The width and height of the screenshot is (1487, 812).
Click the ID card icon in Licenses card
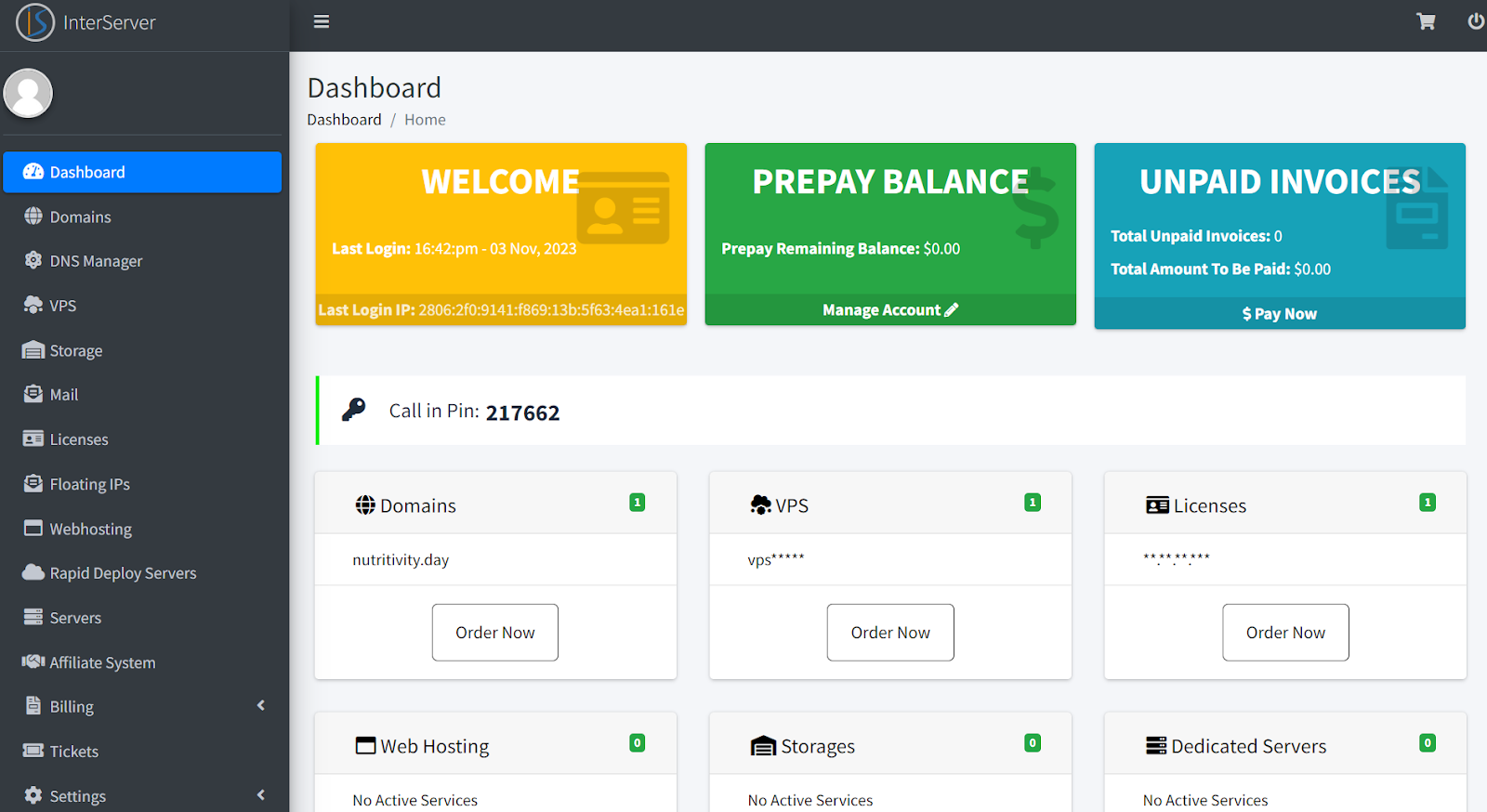click(1157, 505)
